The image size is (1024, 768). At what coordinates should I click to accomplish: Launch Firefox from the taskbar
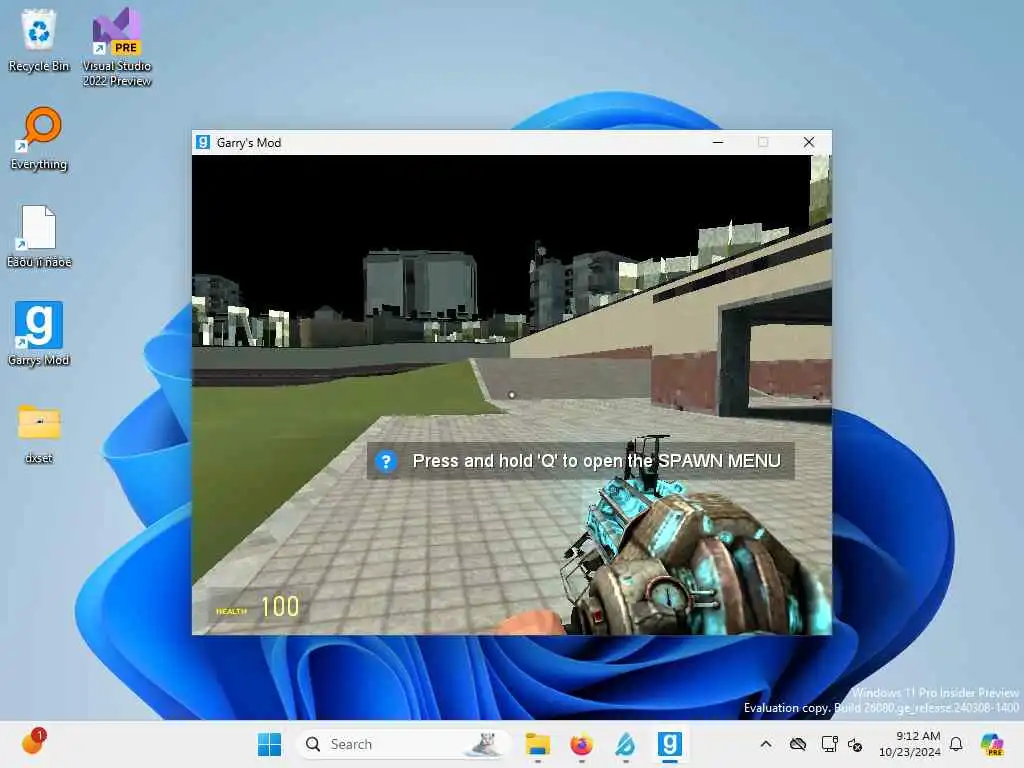[581, 744]
